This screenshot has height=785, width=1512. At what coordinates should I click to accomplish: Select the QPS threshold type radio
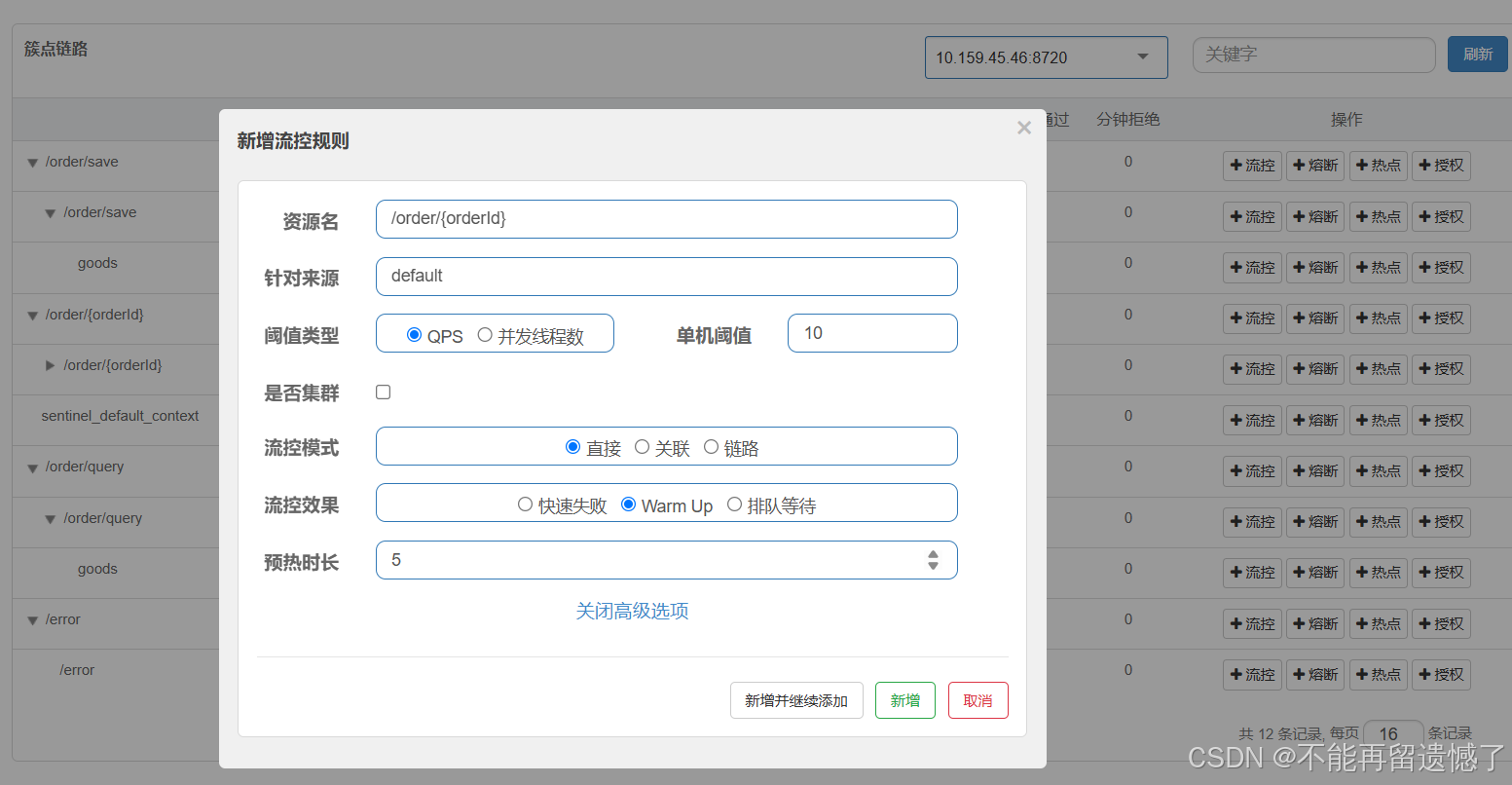click(x=414, y=335)
